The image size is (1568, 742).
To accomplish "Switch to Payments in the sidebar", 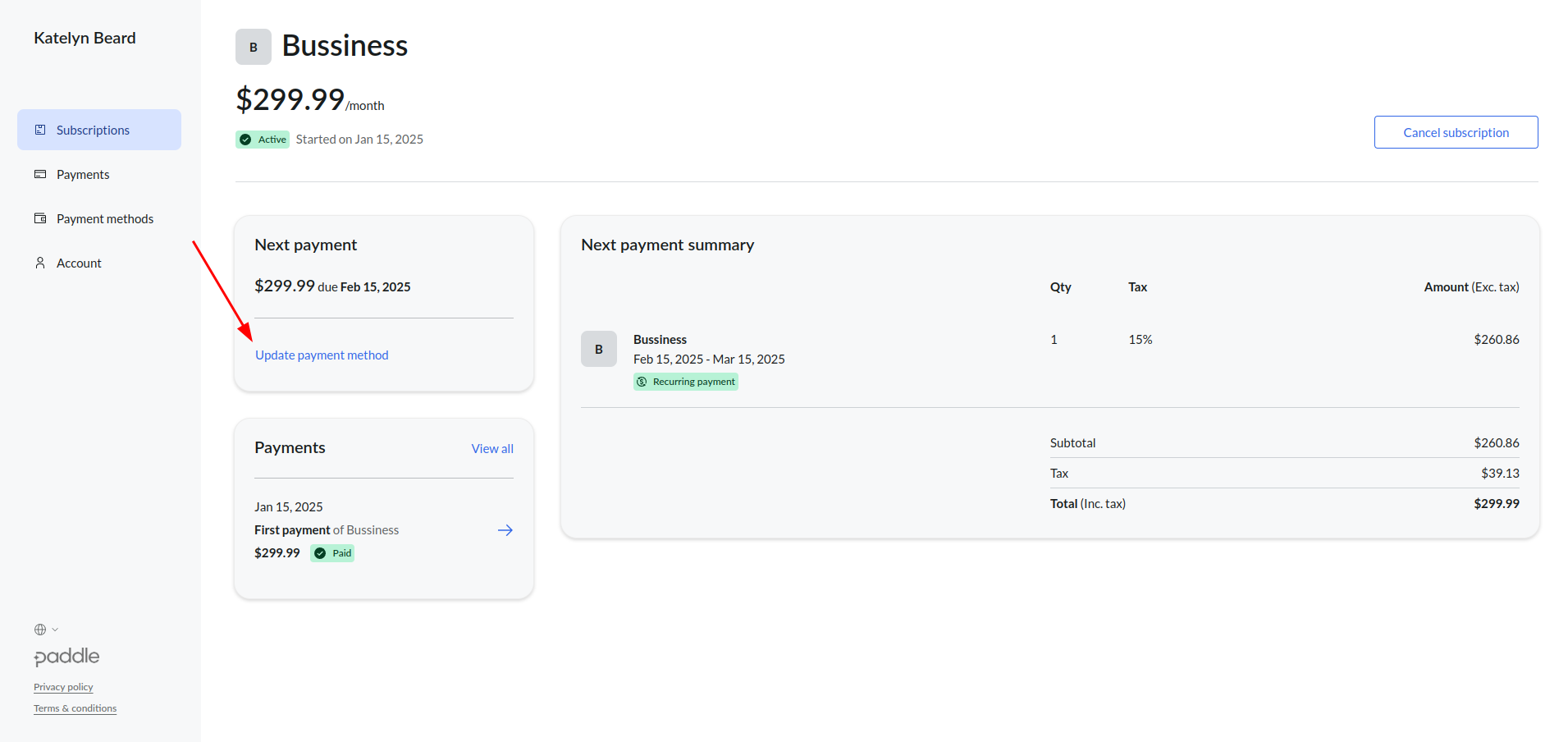I will 82,174.
